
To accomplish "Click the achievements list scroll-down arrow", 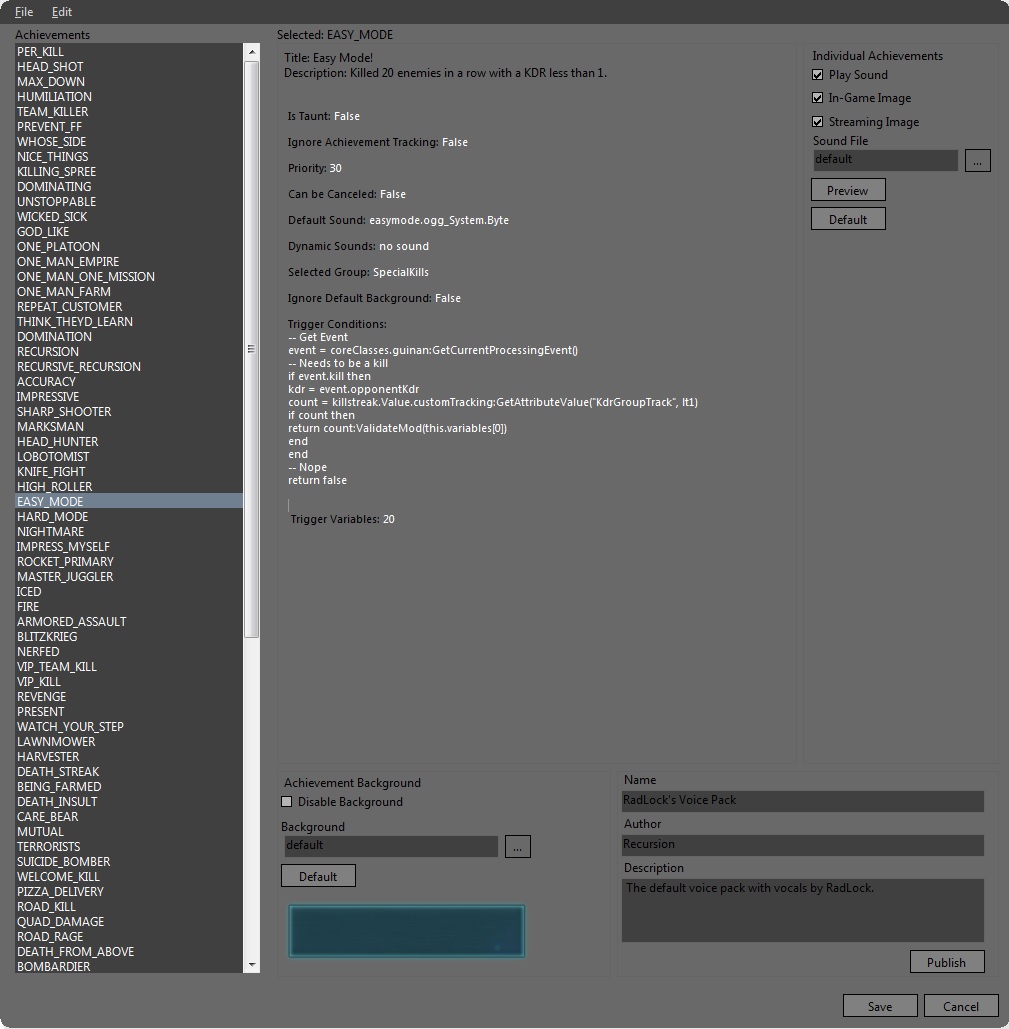I will (x=251, y=965).
